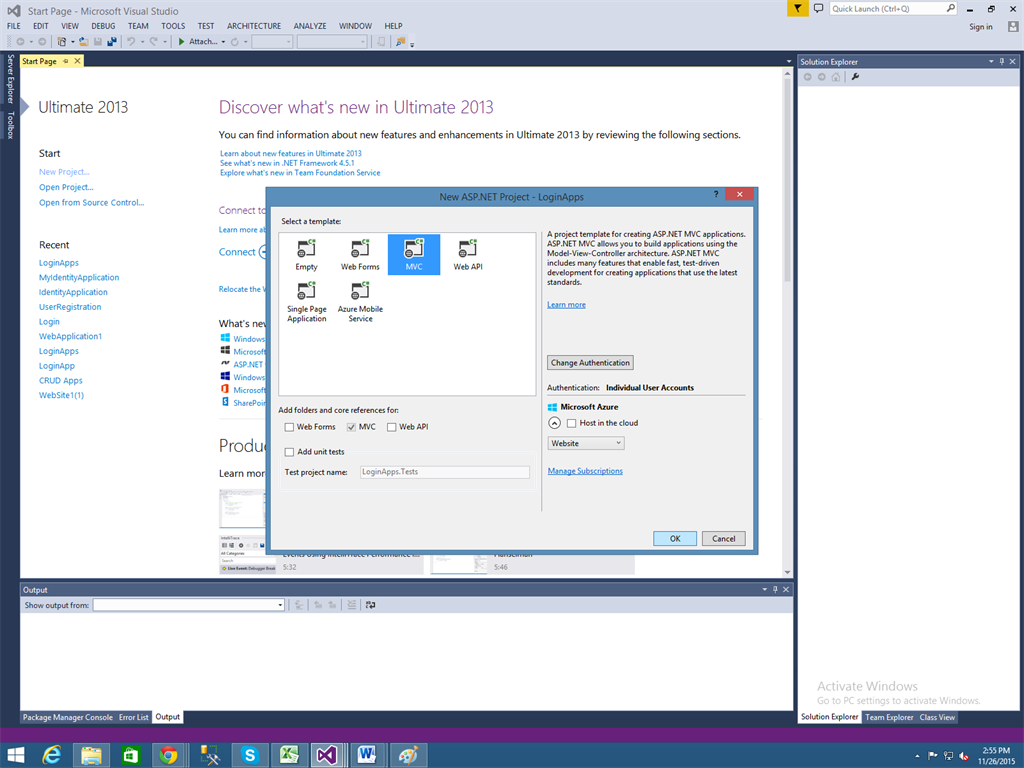1024x768 pixels.
Task: Open the Learn more link in dialog
Action: 566,305
